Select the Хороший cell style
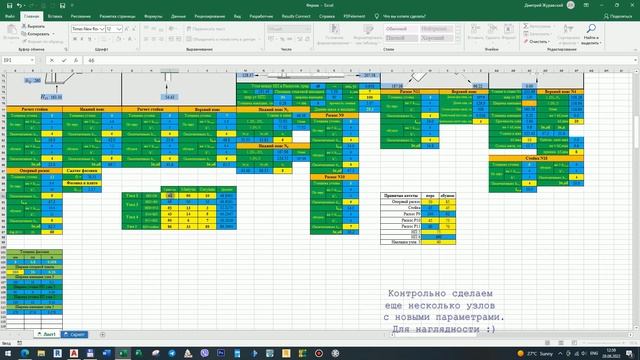Viewport: 640px width, 360px height. coord(436,38)
